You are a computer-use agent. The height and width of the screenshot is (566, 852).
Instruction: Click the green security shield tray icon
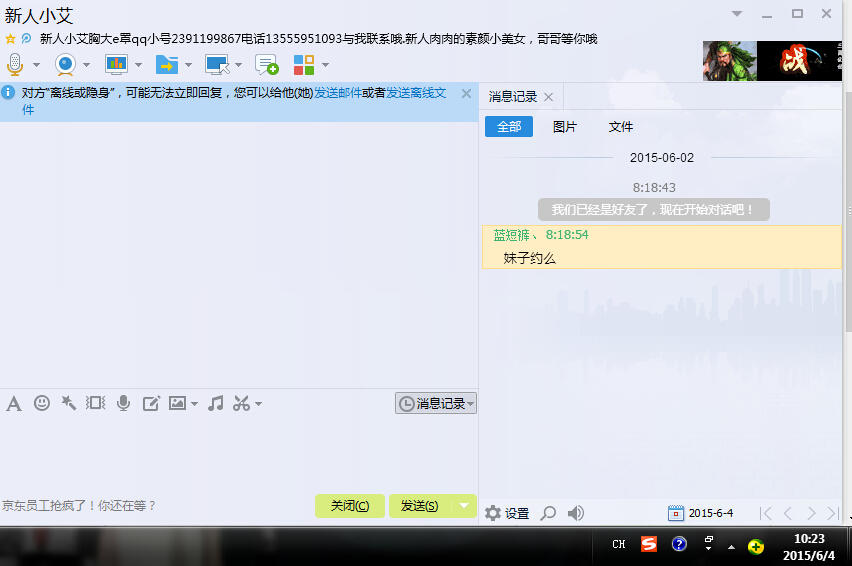(756, 546)
